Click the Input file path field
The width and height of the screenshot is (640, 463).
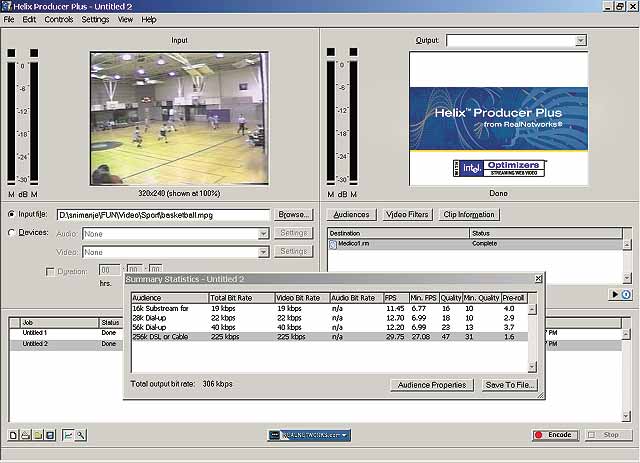[163, 215]
